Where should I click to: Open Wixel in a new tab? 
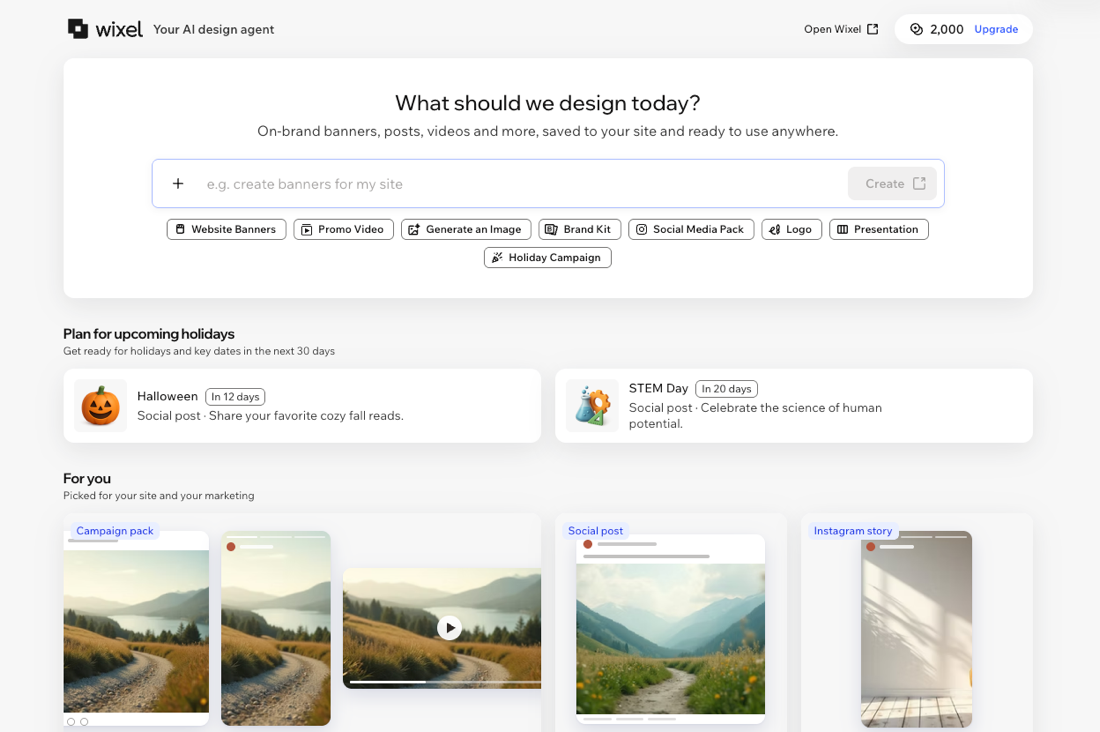[840, 29]
